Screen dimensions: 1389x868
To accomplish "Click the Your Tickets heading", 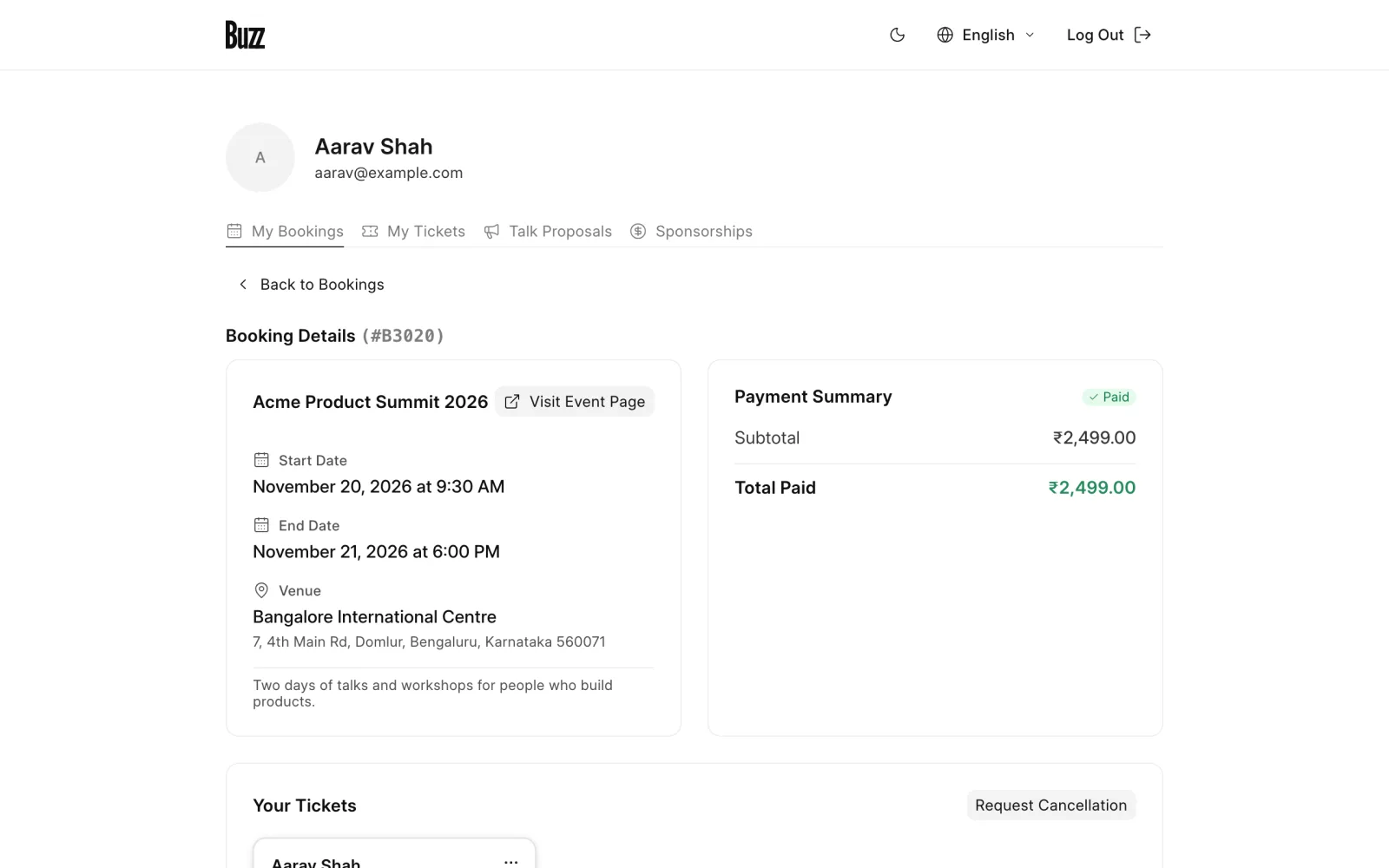I will coord(305,806).
